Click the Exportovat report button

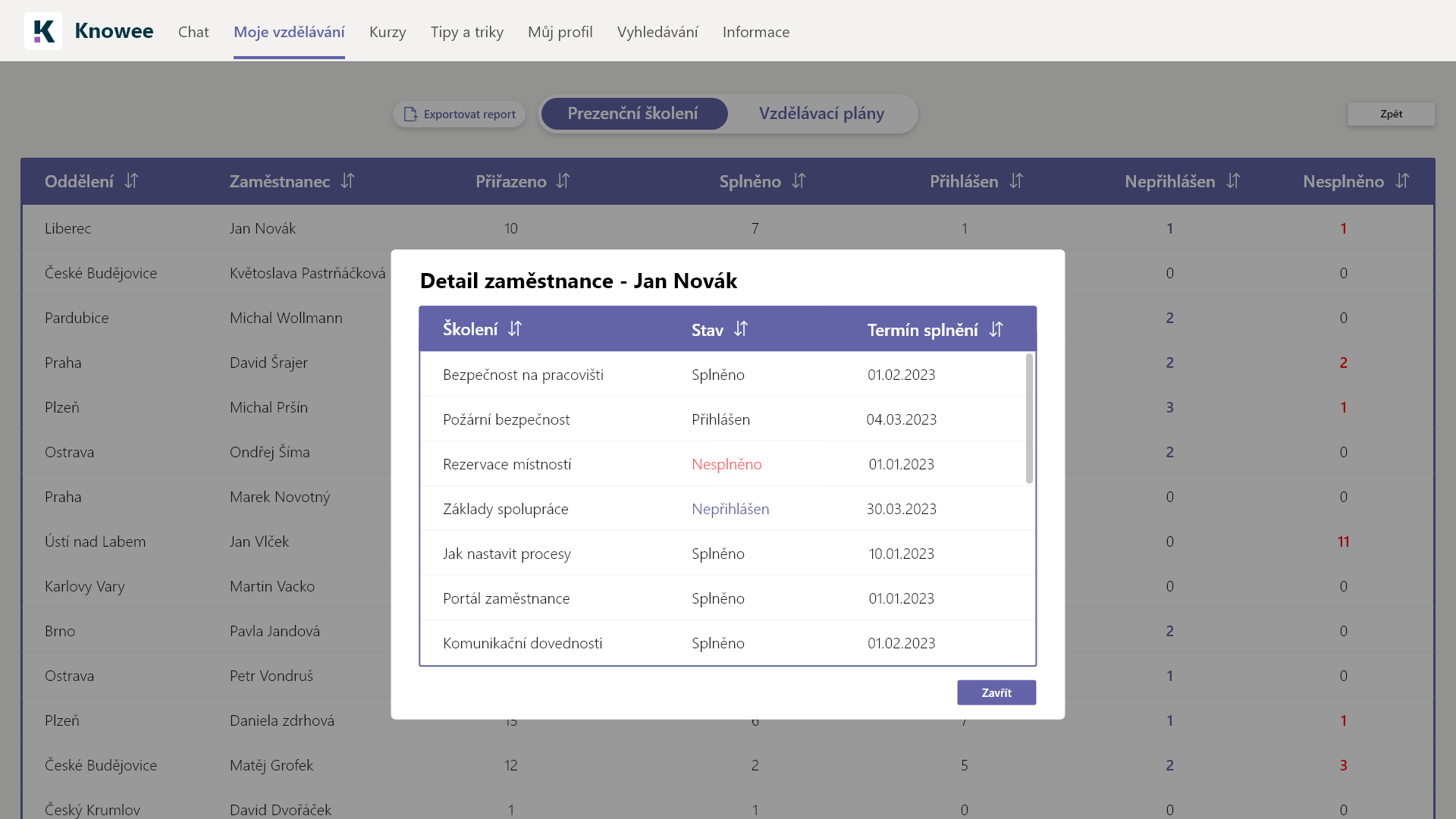tap(460, 115)
